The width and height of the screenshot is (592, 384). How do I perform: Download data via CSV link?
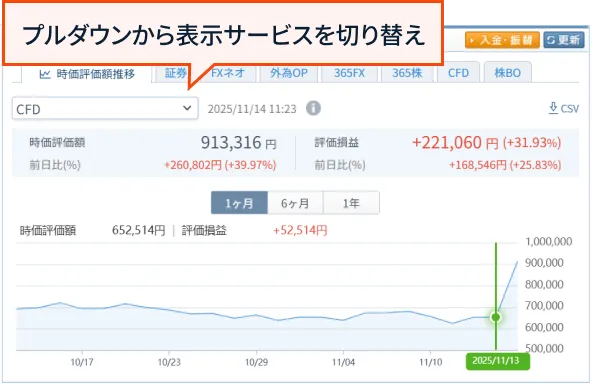[x=563, y=109]
